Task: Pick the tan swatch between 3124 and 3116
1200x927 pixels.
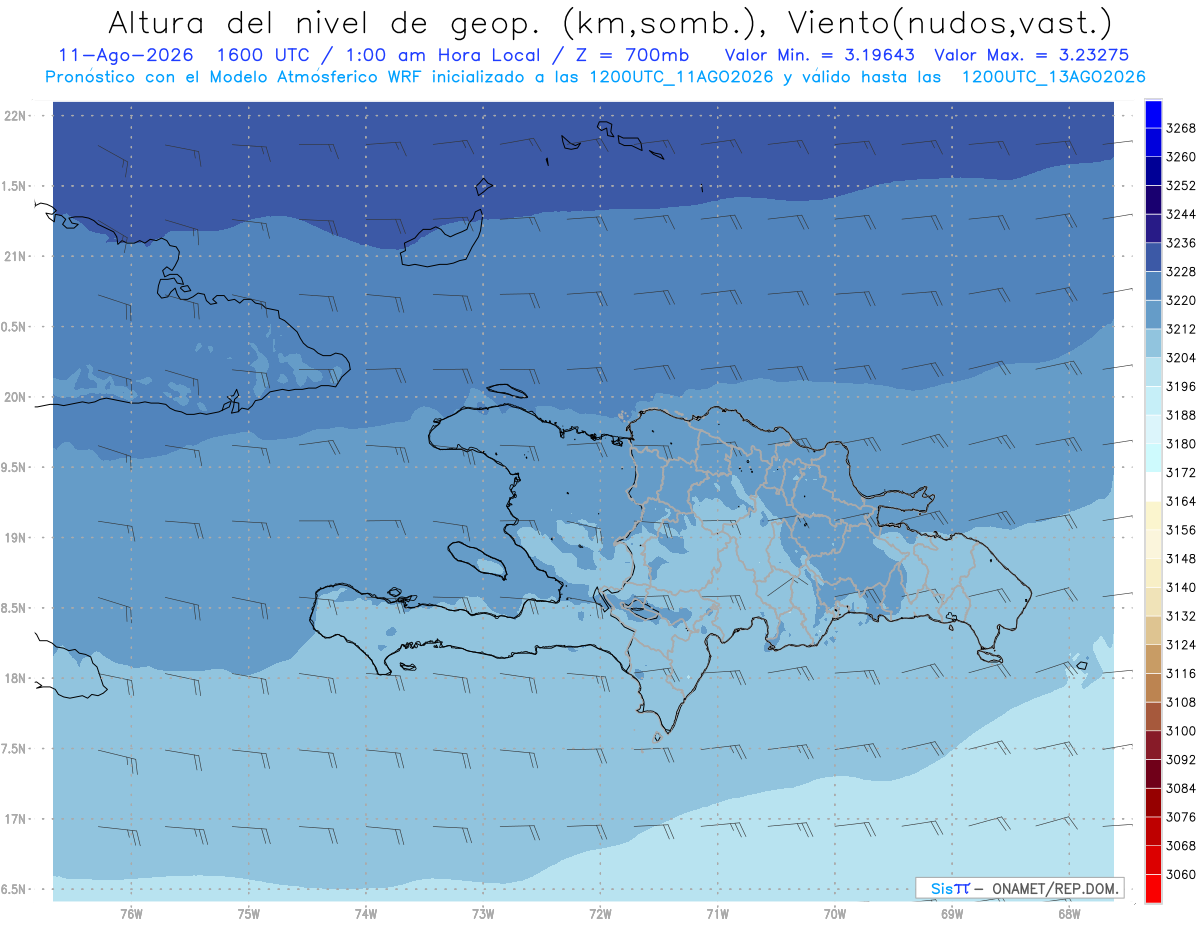Action: click(1152, 659)
